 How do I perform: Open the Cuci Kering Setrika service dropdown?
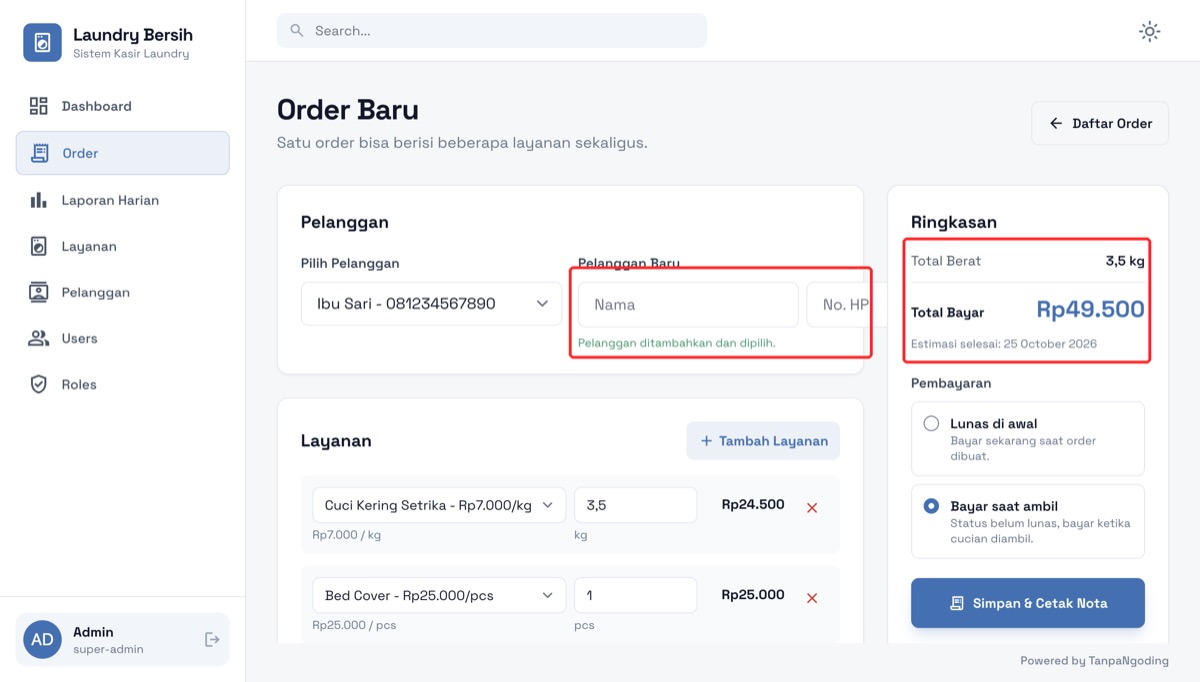click(439, 505)
